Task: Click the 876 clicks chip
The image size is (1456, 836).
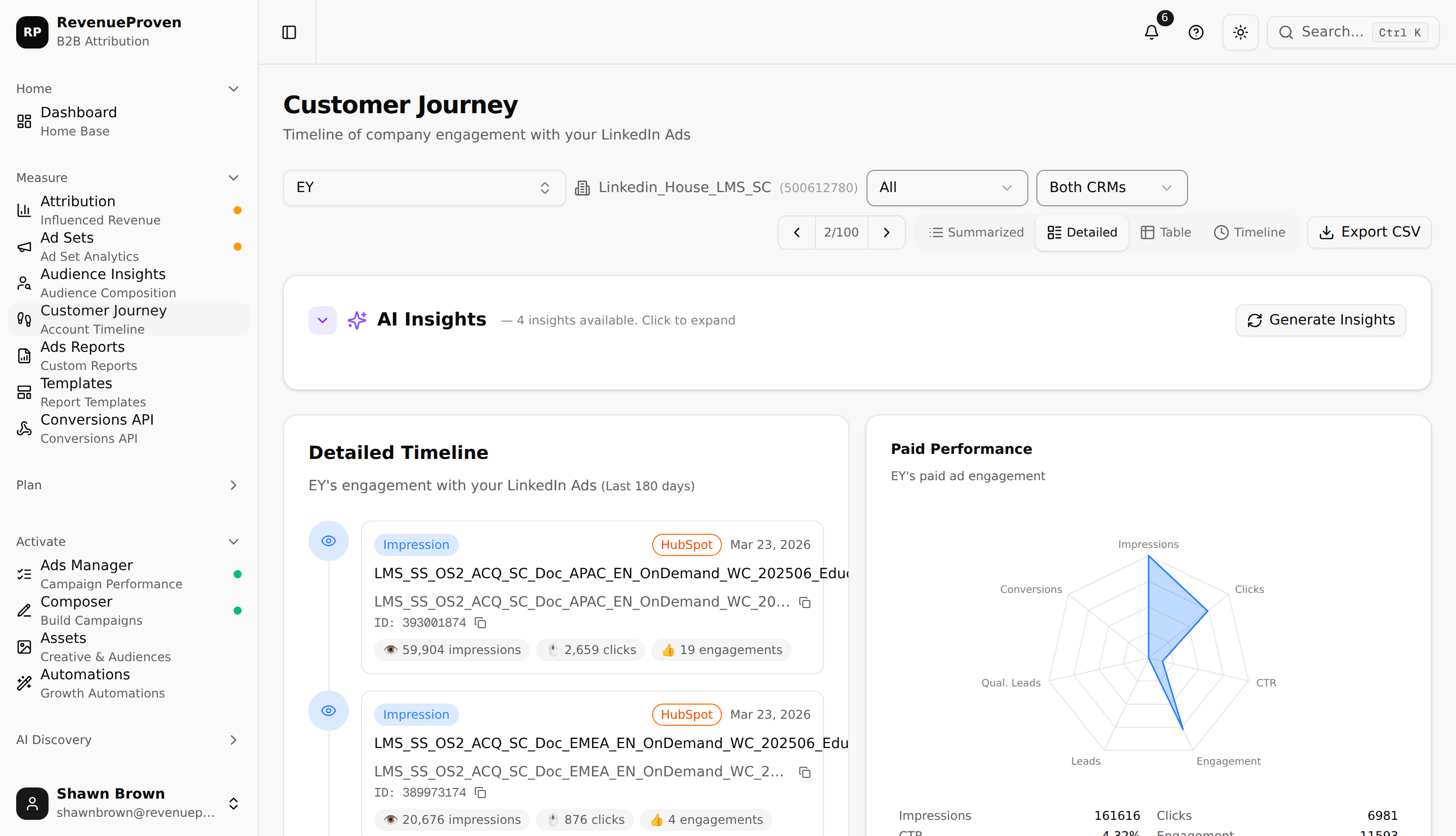Action: click(x=584, y=820)
